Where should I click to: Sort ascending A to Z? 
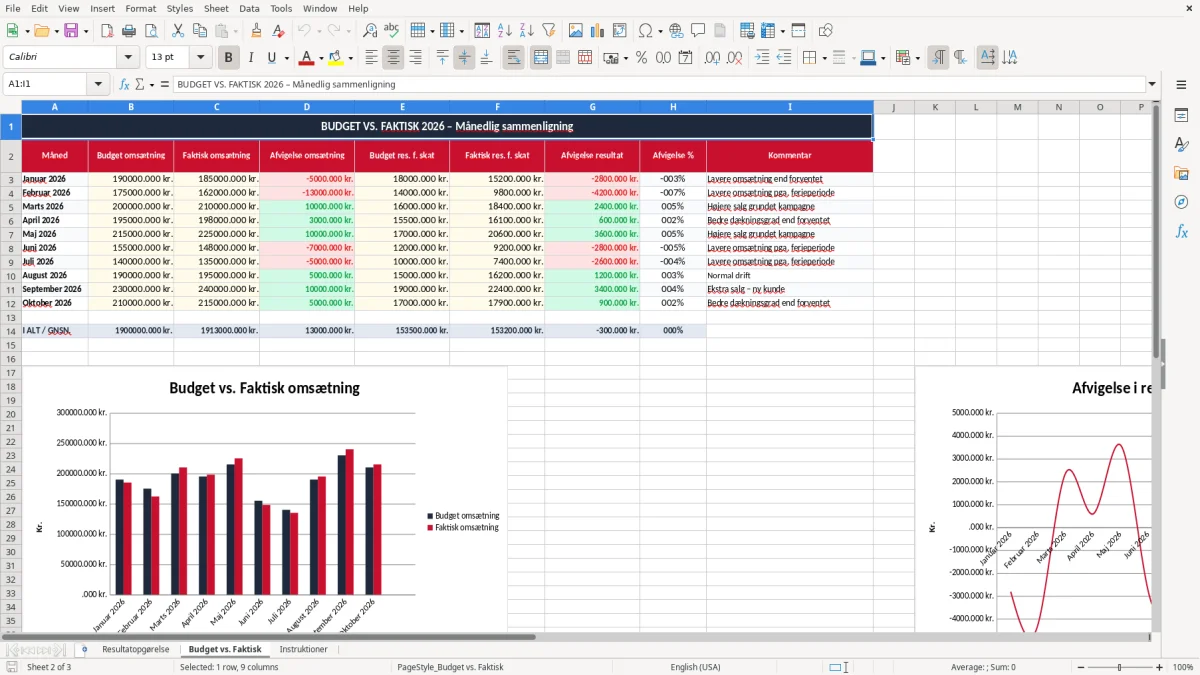[505, 31]
